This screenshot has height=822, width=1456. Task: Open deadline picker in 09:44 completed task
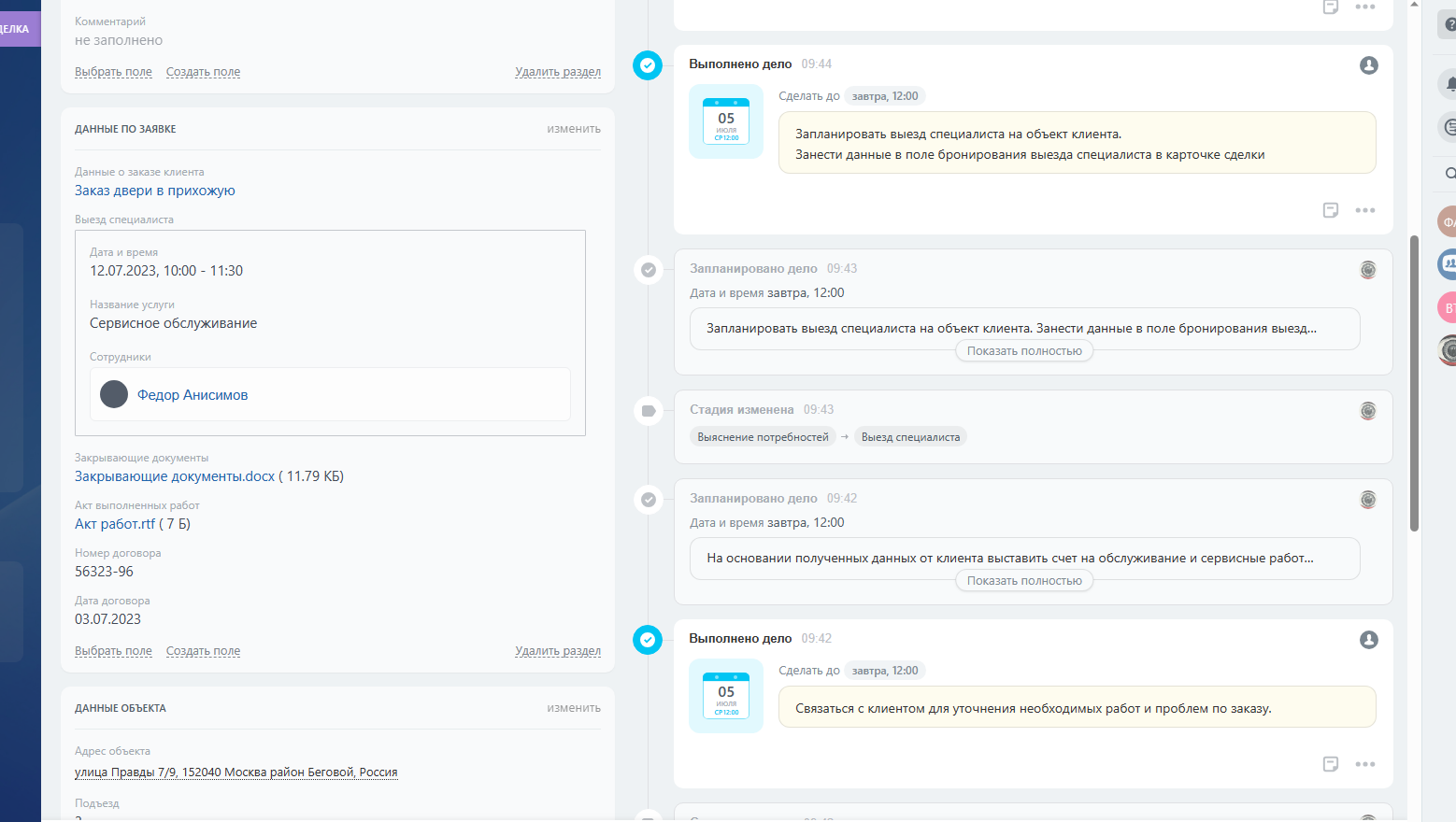click(885, 96)
